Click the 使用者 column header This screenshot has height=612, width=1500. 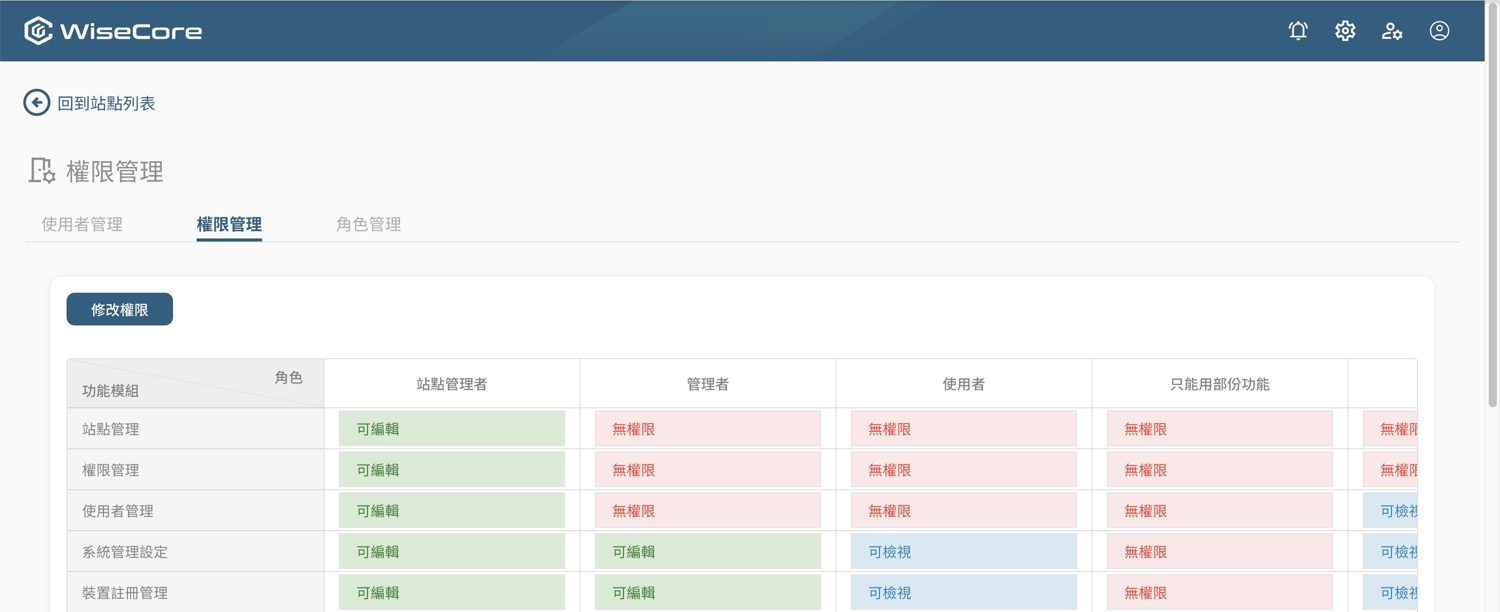(964, 384)
